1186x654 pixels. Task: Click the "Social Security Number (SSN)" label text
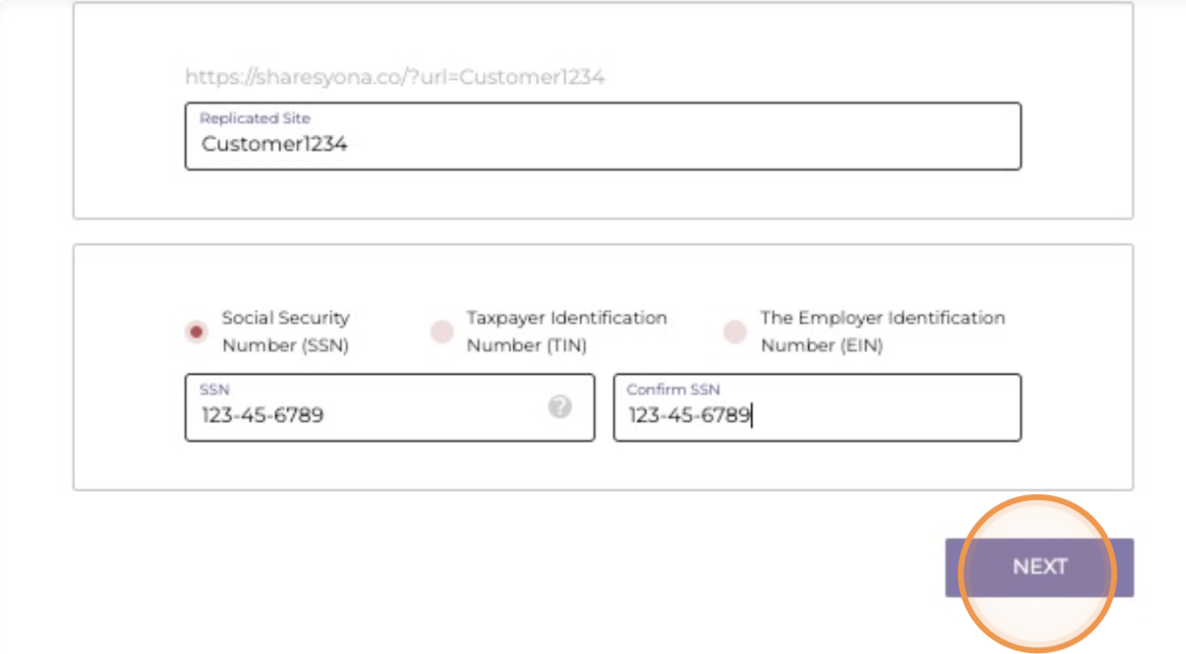(285, 331)
